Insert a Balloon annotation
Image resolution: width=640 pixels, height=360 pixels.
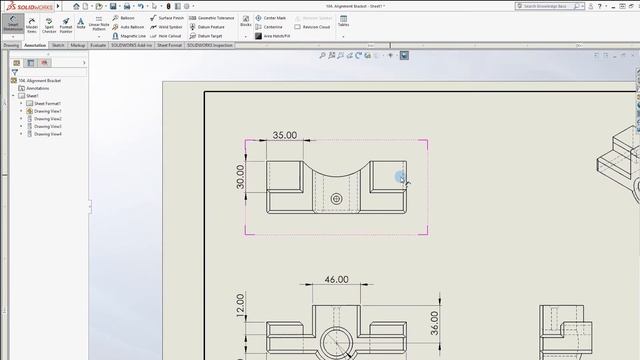click(123, 18)
